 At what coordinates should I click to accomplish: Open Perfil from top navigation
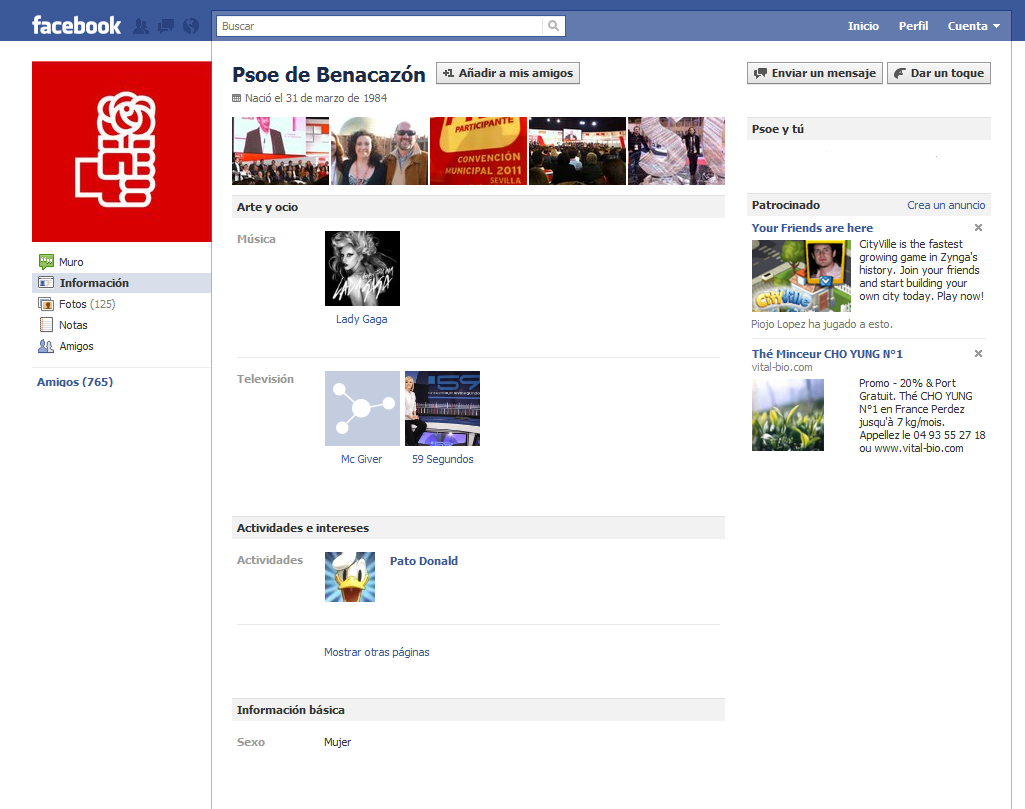[913, 26]
